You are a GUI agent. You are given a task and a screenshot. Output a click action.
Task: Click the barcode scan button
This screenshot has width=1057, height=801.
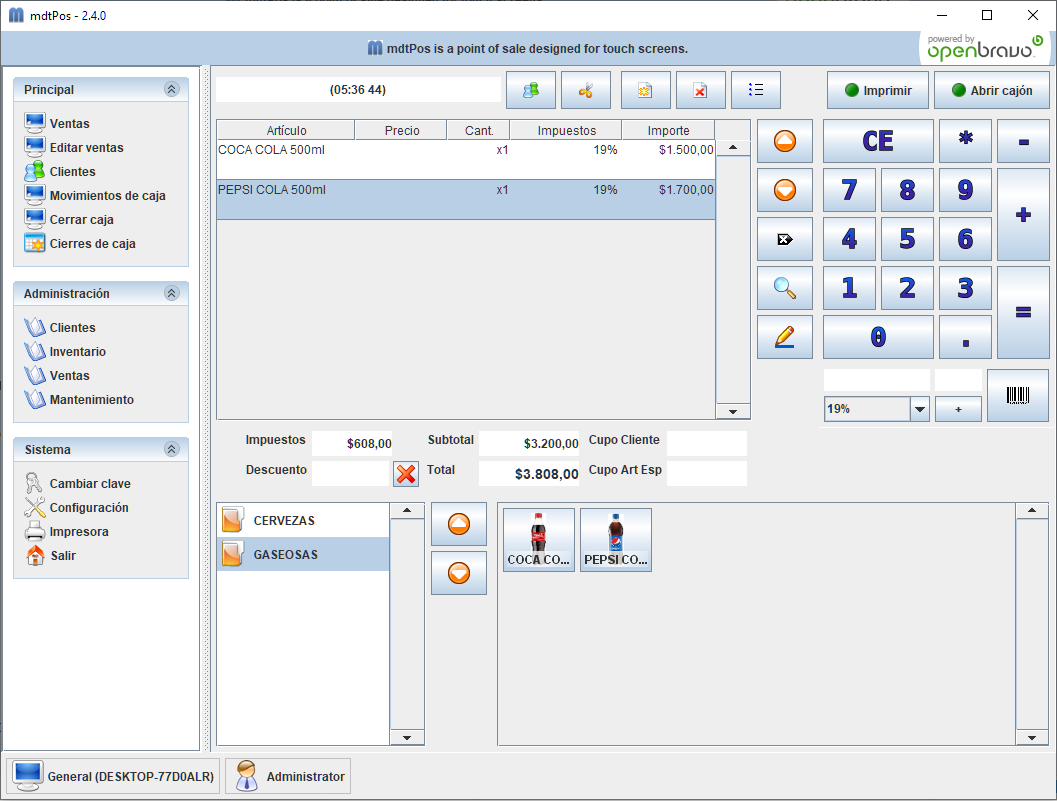click(1018, 395)
